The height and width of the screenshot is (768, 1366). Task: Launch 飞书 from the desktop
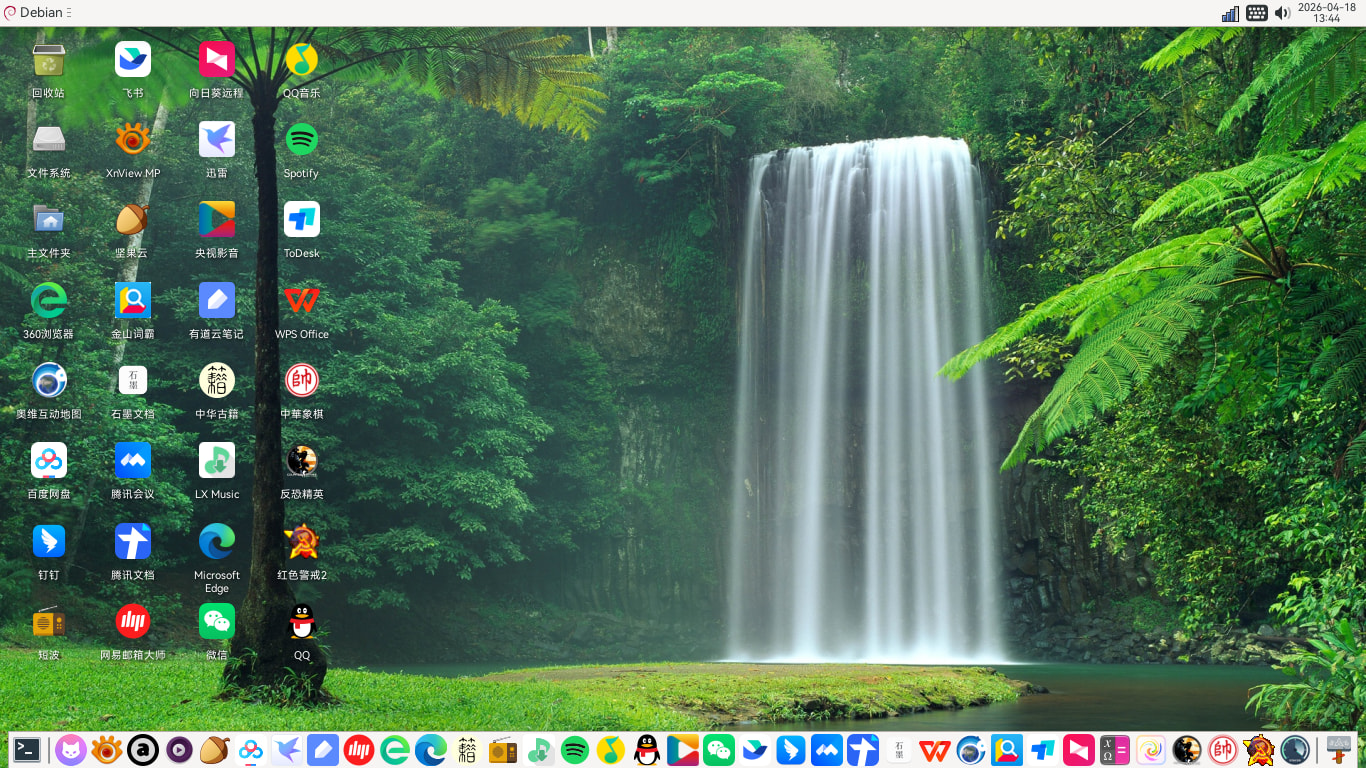(x=132, y=61)
